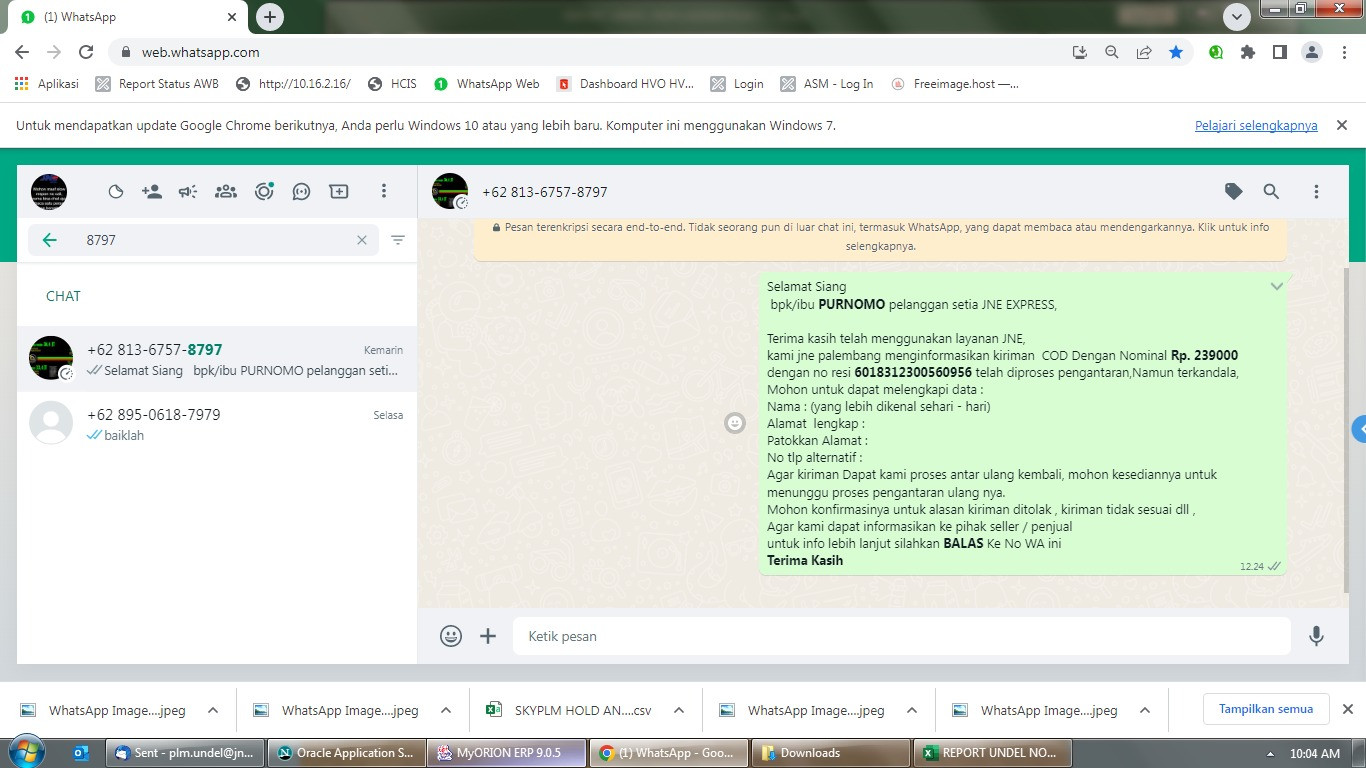Start a new chat via speech bubble icon
This screenshot has width=1366, height=768.
click(x=301, y=191)
